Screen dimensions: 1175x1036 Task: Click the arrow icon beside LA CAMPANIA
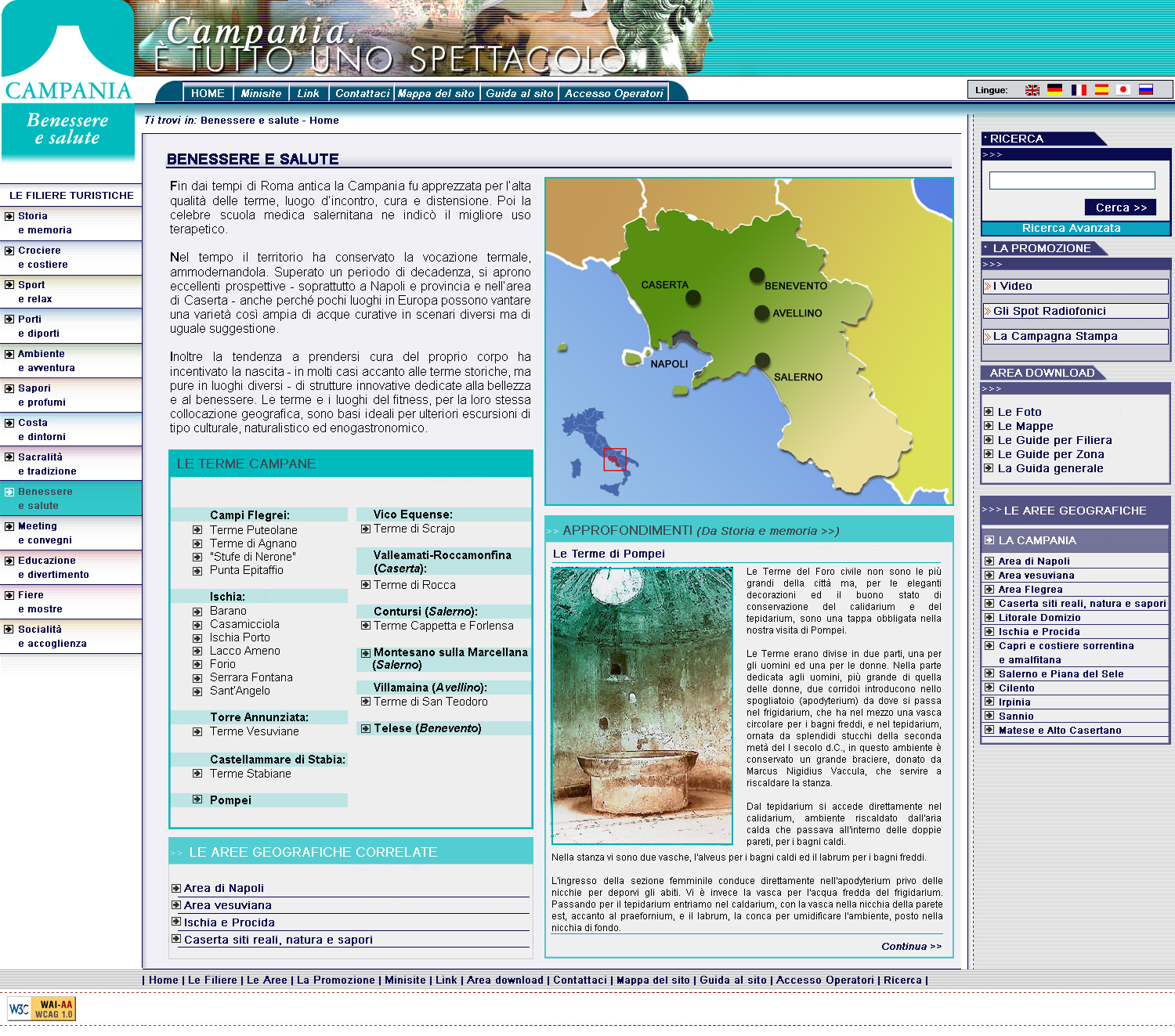click(x=989, y=540)
